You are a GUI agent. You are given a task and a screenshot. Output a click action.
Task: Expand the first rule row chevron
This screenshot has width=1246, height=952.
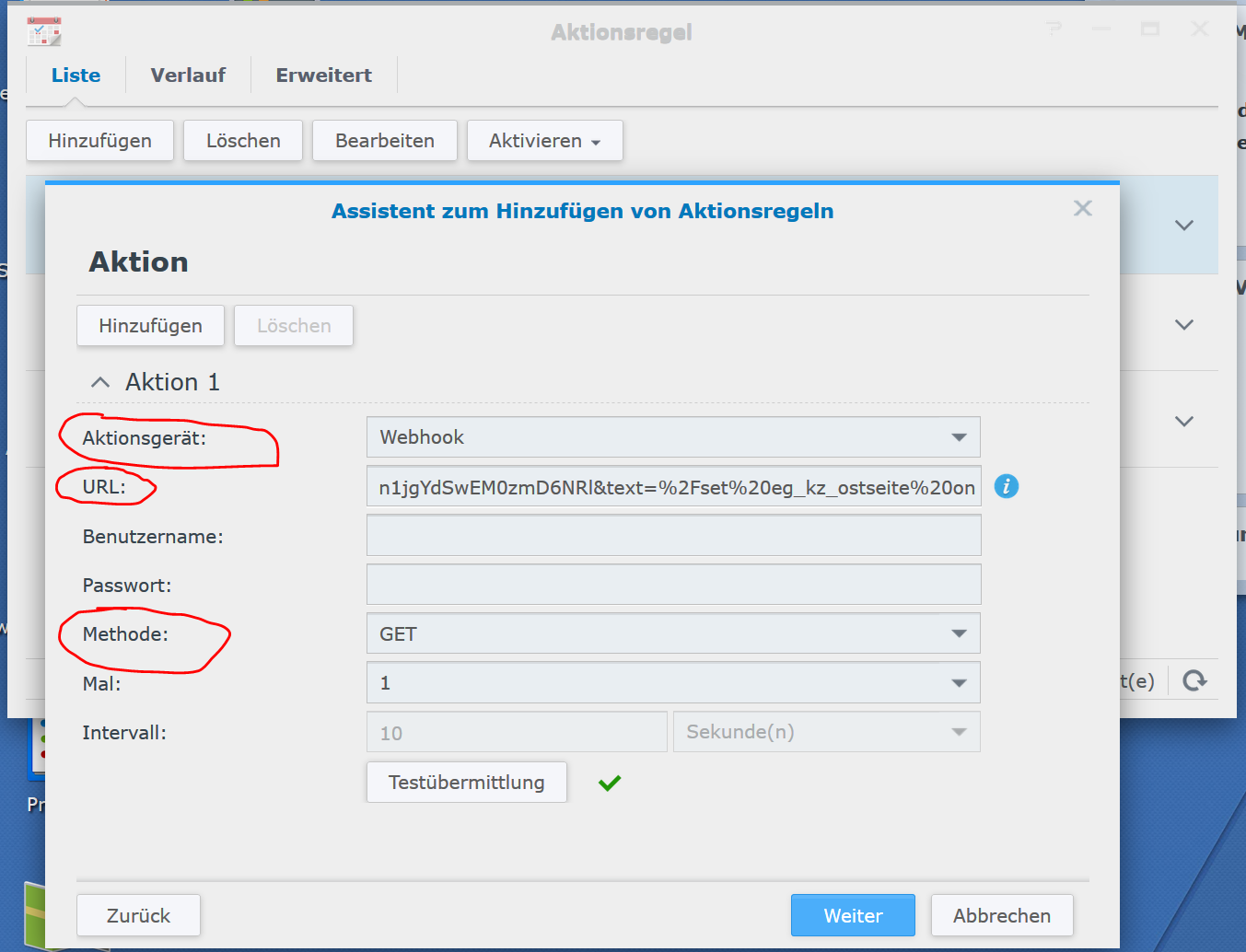point(1184,226)
